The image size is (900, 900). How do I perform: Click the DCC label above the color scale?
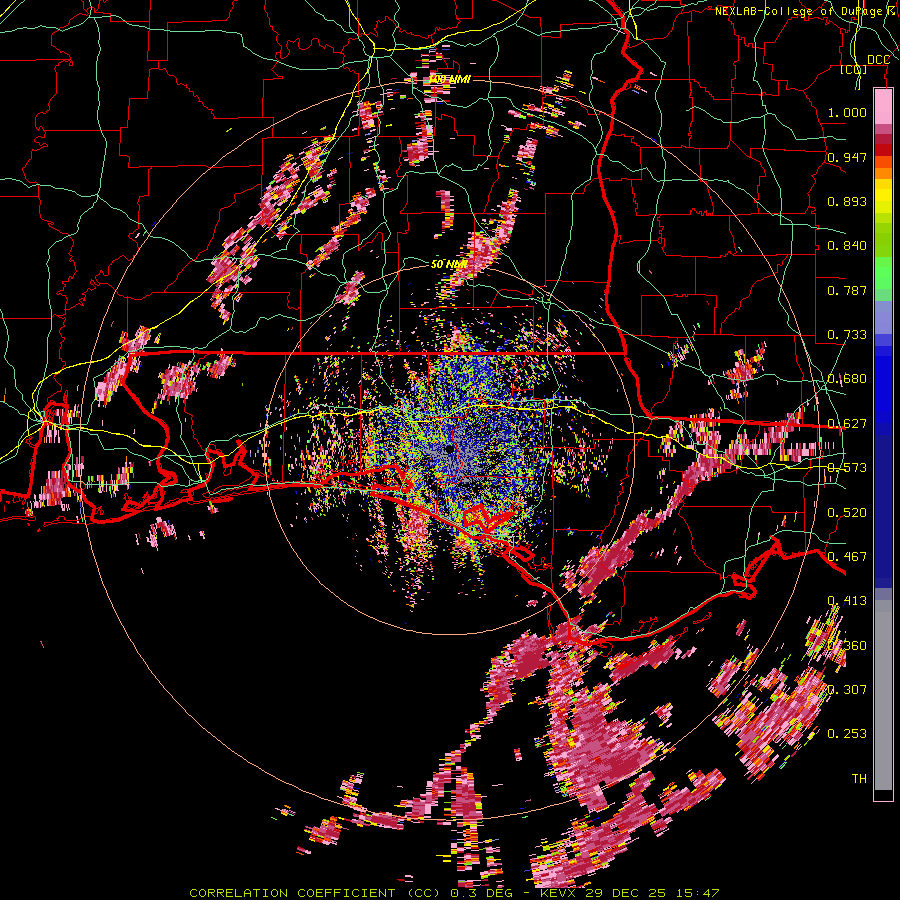coord(878,60)
